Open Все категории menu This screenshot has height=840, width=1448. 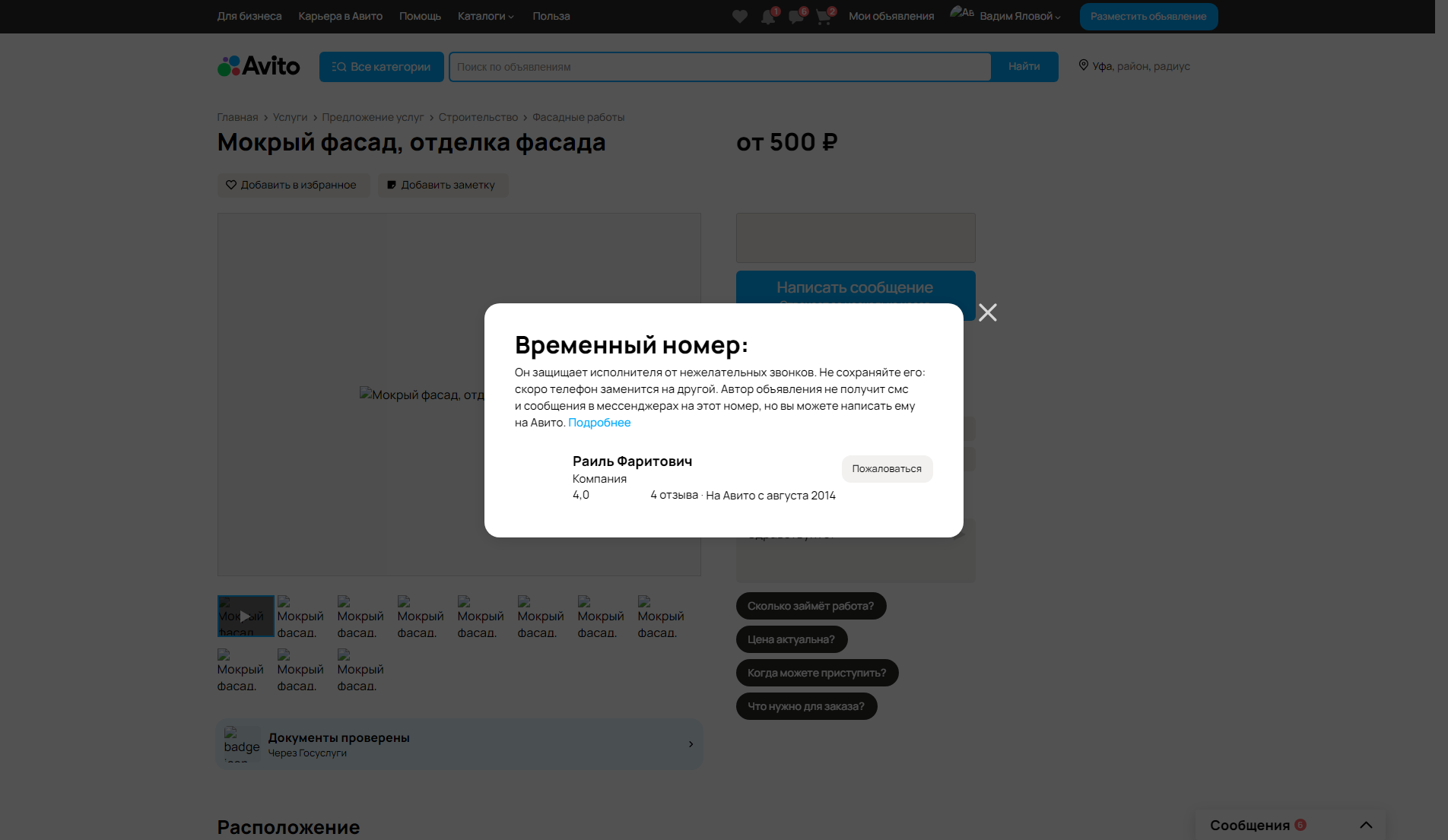382,67
